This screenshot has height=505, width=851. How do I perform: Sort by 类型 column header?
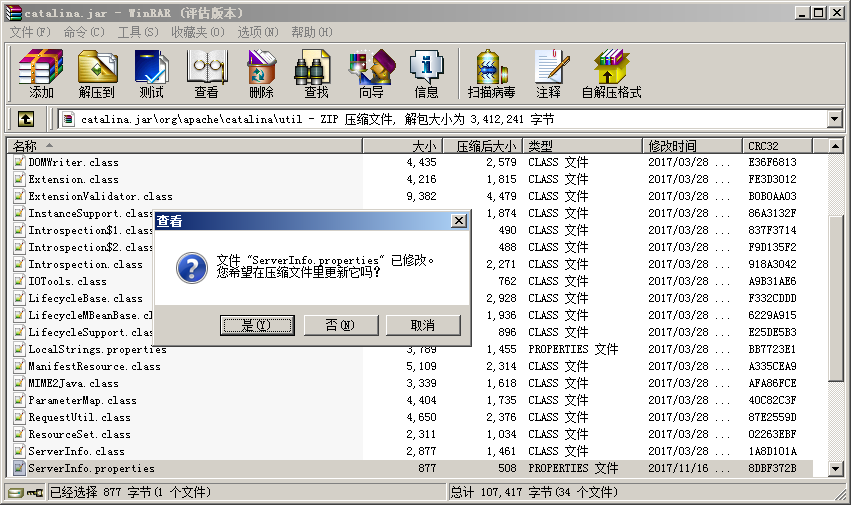[x=582, y=146]
